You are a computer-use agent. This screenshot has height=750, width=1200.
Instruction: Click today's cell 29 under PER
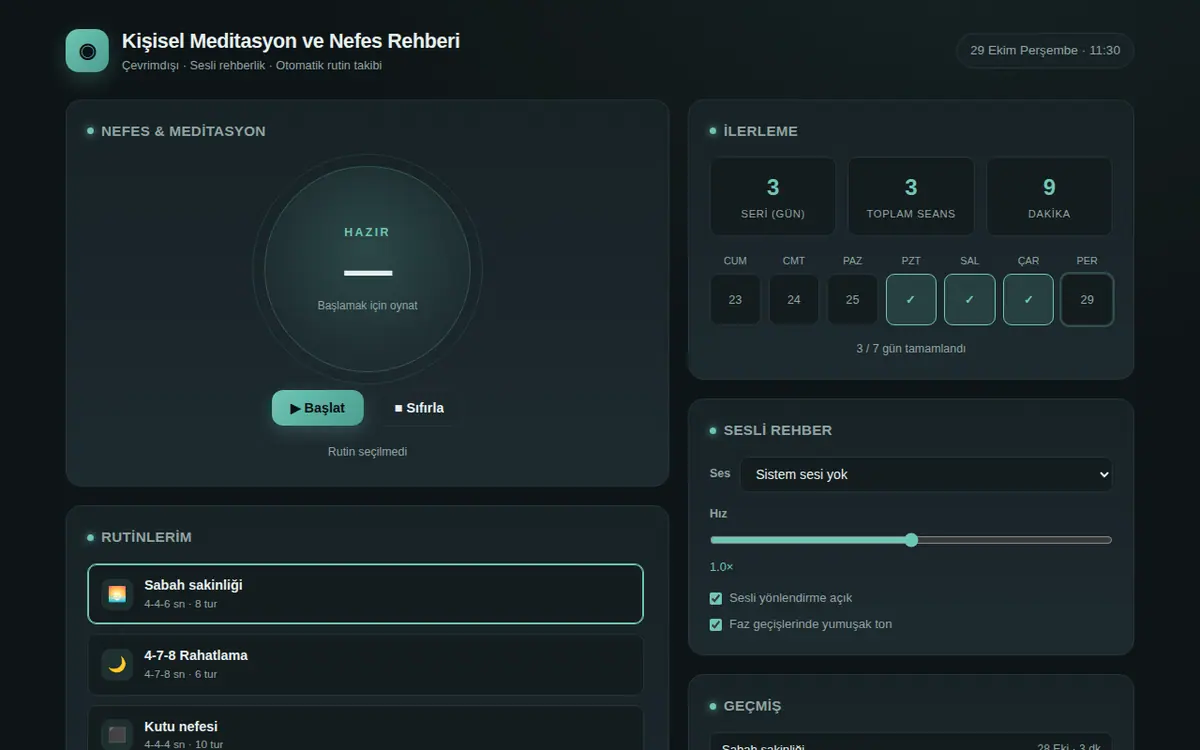1087,299
